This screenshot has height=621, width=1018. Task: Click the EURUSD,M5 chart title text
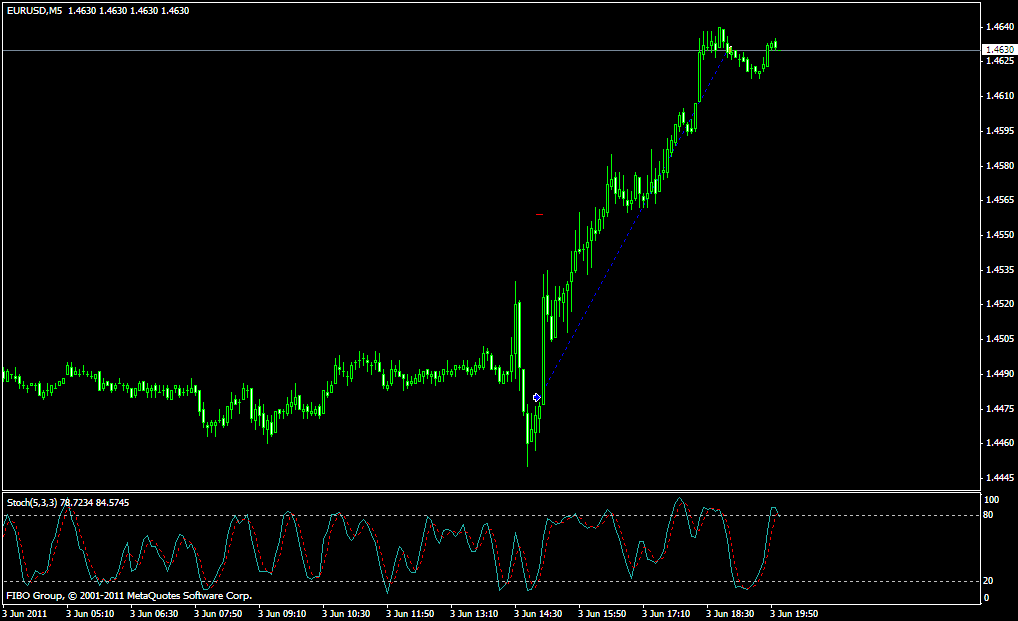[34, 10]
